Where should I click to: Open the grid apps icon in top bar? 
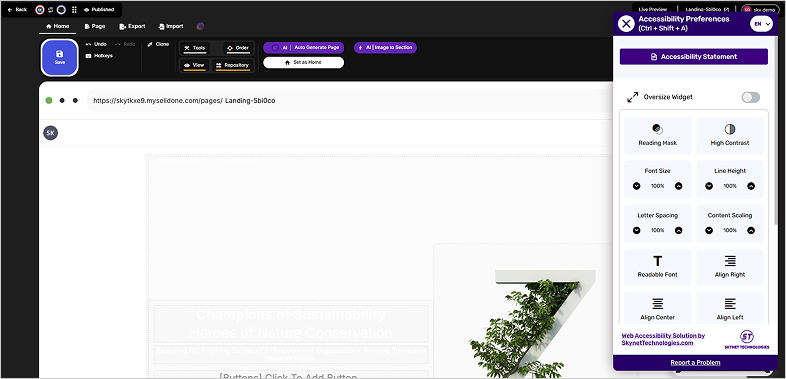(74, 10)
